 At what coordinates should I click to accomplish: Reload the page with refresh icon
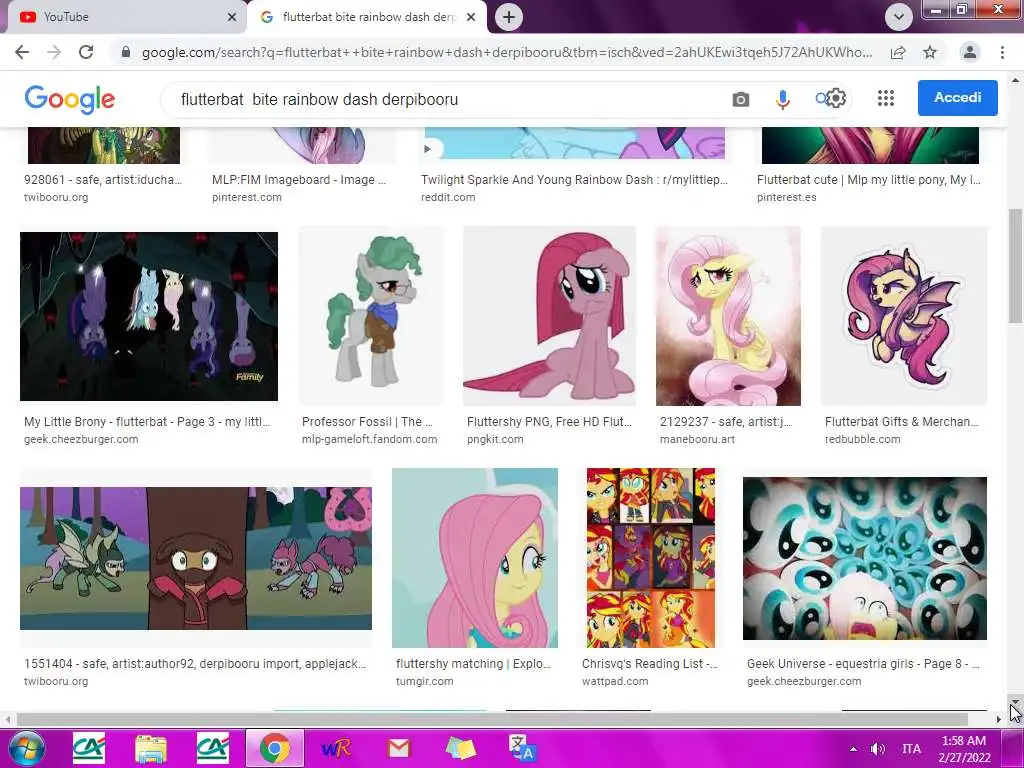point(86,52)
